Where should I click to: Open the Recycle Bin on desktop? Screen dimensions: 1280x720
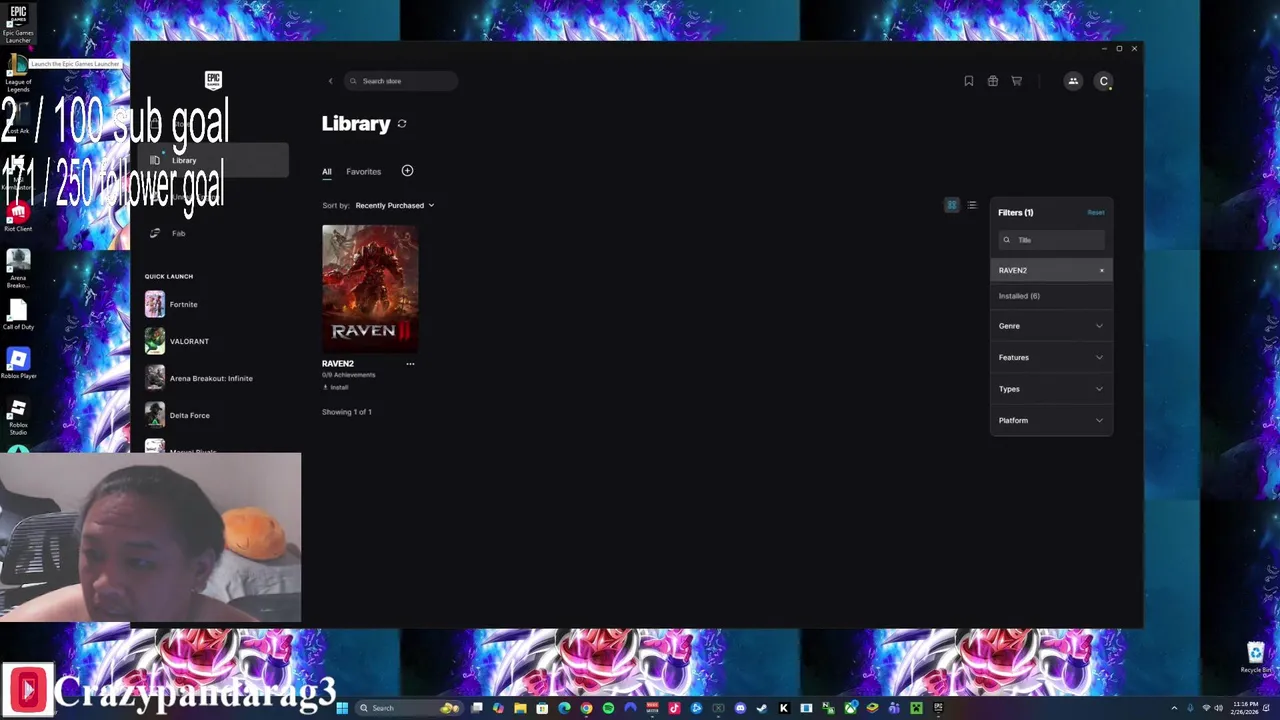click(1256, 657)
